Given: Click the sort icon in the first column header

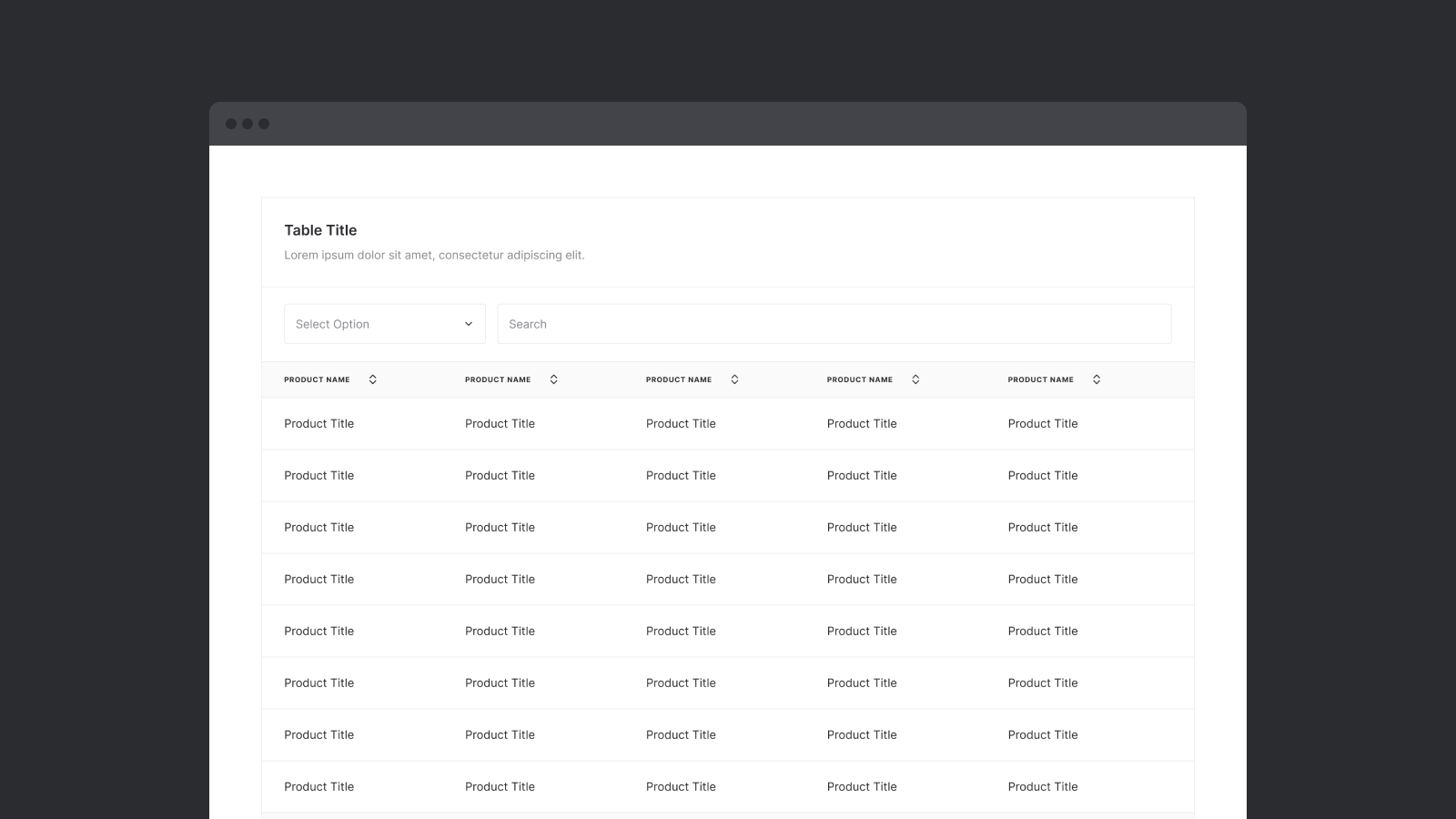Looking at the screenshot, I should point(372,379).
